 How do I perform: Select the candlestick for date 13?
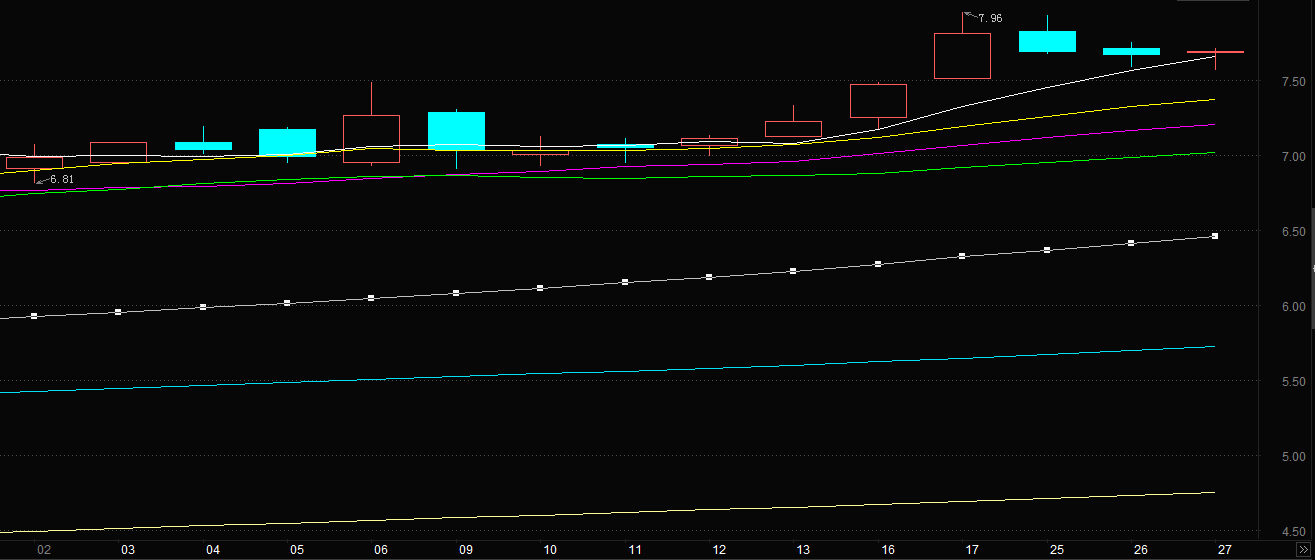click(793, 128)
